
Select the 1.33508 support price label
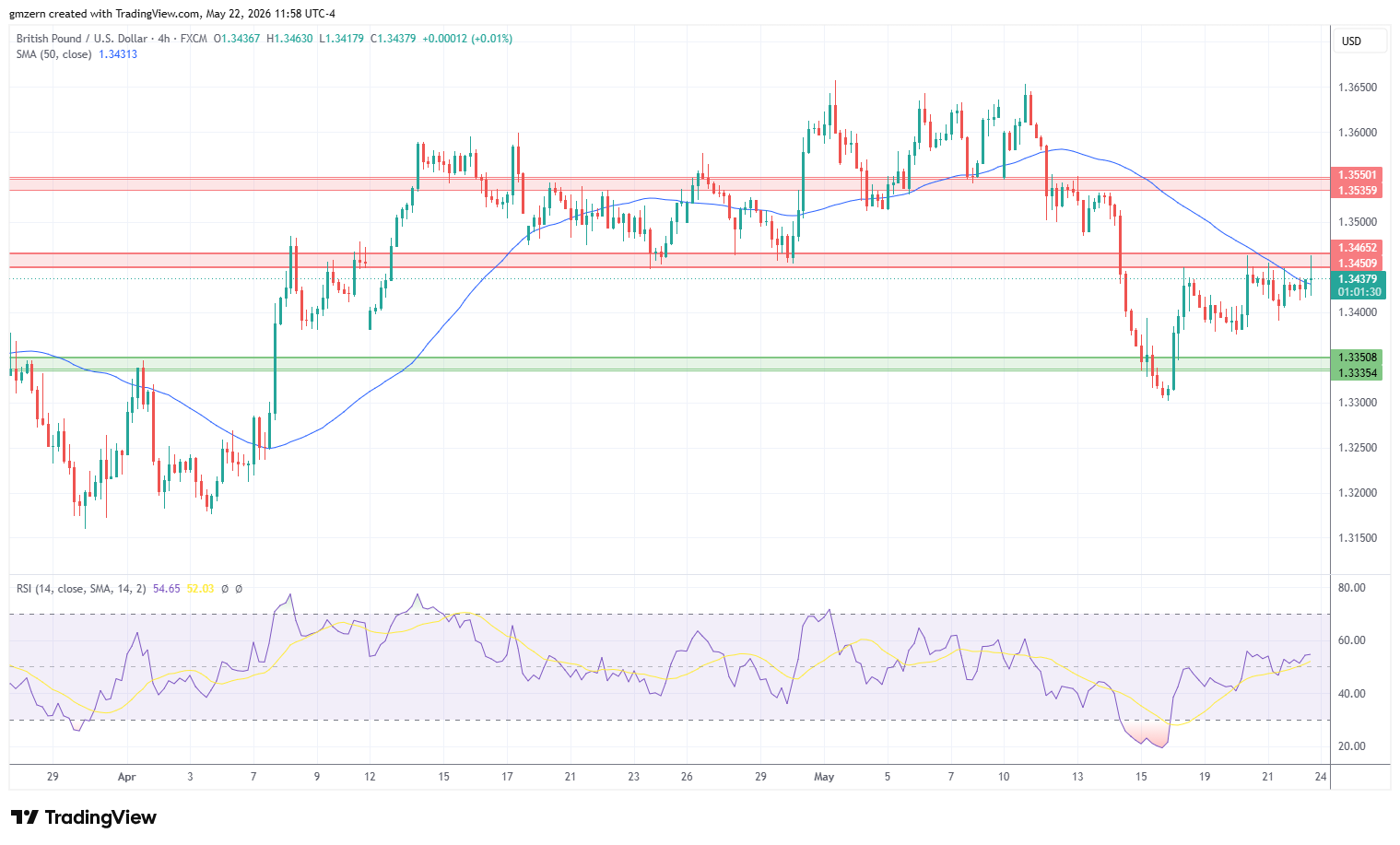(1358, 358)
